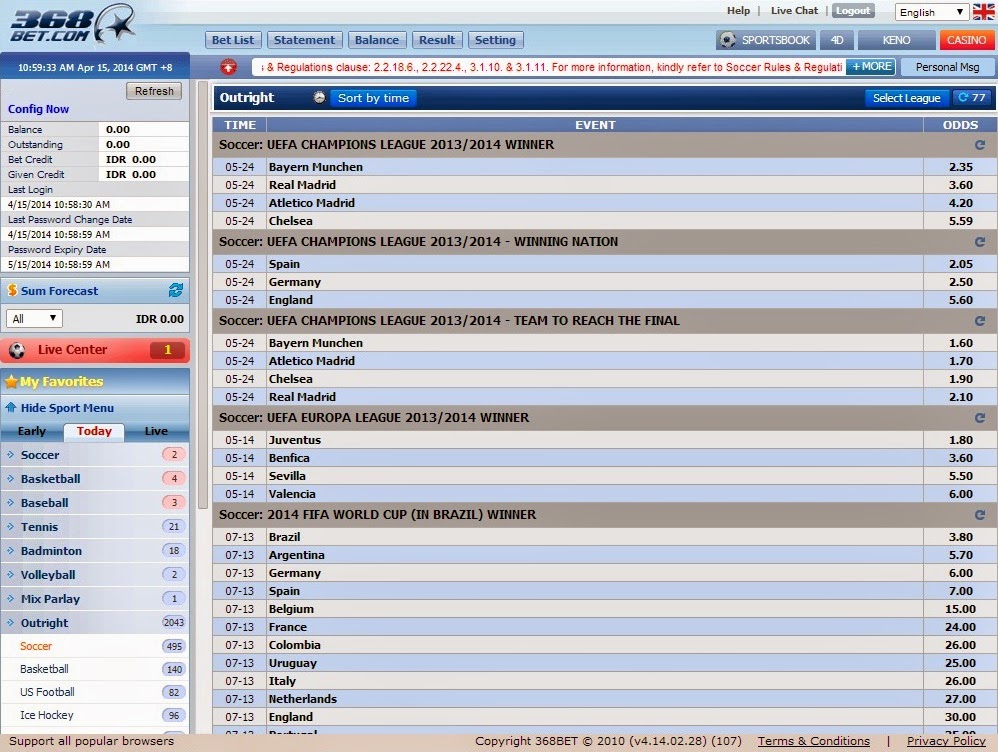
Task: Refresh the Winning Nation section
Action: [980, 242]
